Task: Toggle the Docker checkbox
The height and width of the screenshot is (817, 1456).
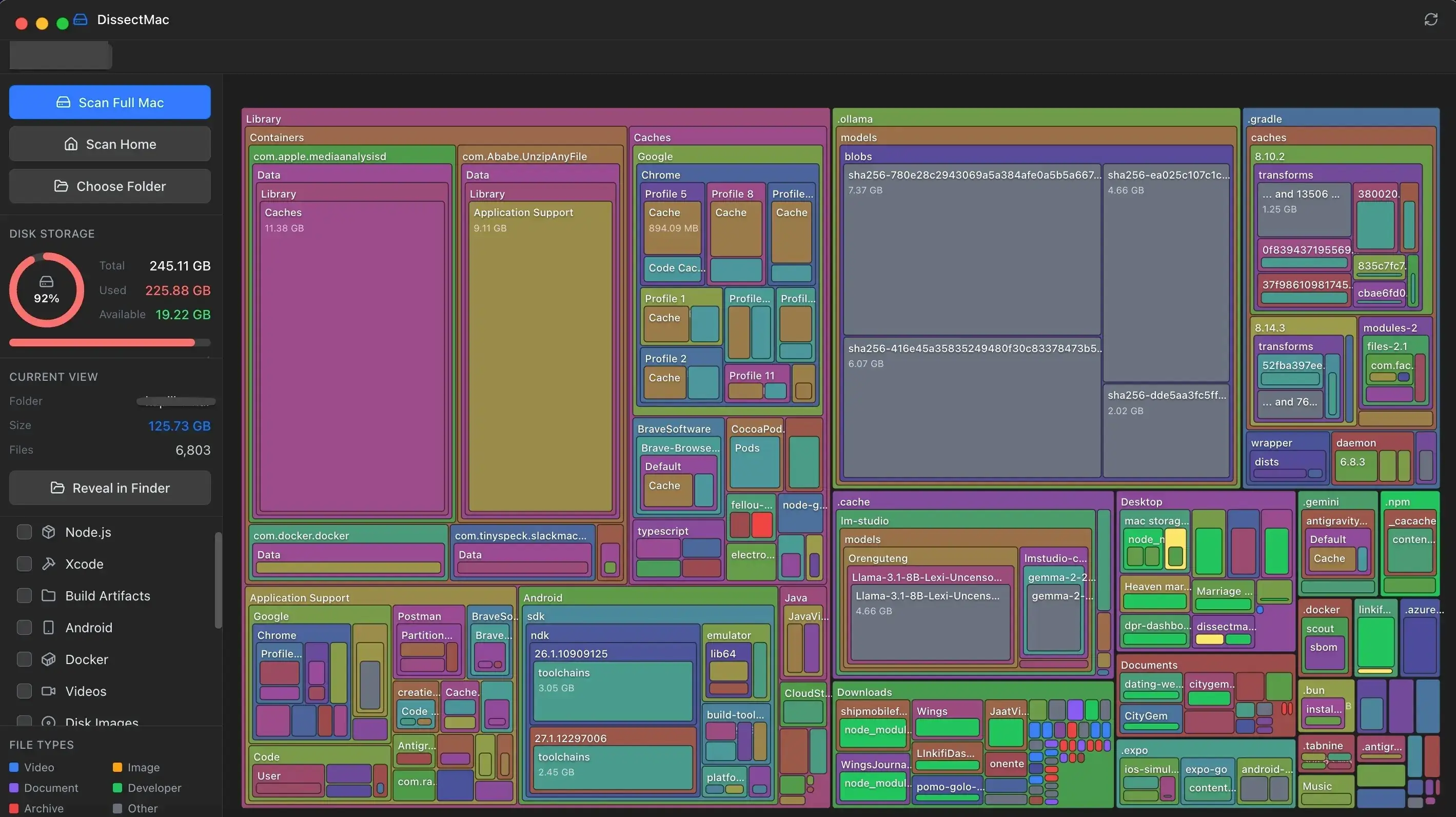Action: (24, 659)
